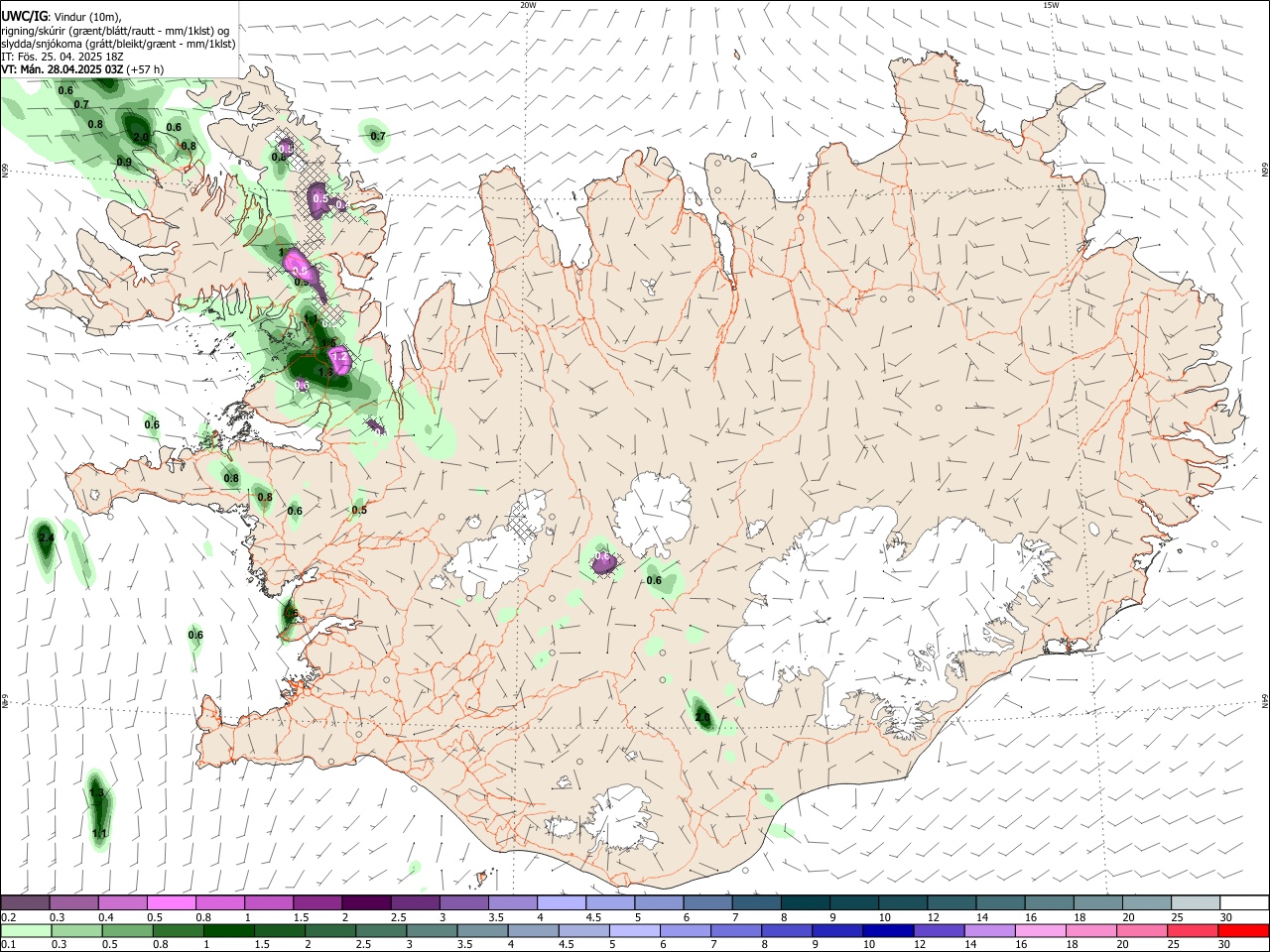This screenshot has height=952, width=1270.
Task: Click the red-pink 25–30 rain legend swatch
Action: point(1193,930)
